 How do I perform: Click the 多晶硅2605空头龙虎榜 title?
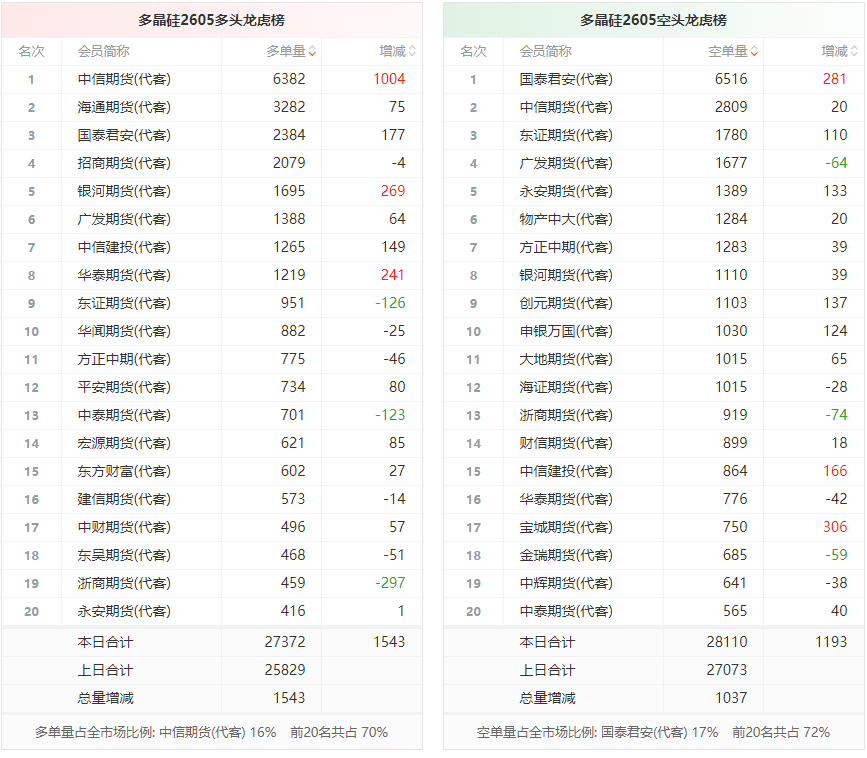(x=653, y=20)
